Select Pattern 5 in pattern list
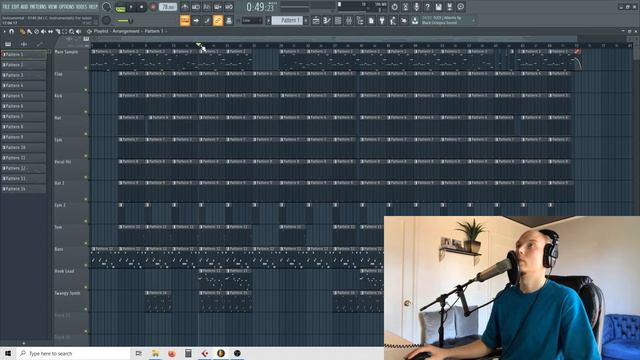The width and height of the screenshot is (640, 360). coord(24,96)
